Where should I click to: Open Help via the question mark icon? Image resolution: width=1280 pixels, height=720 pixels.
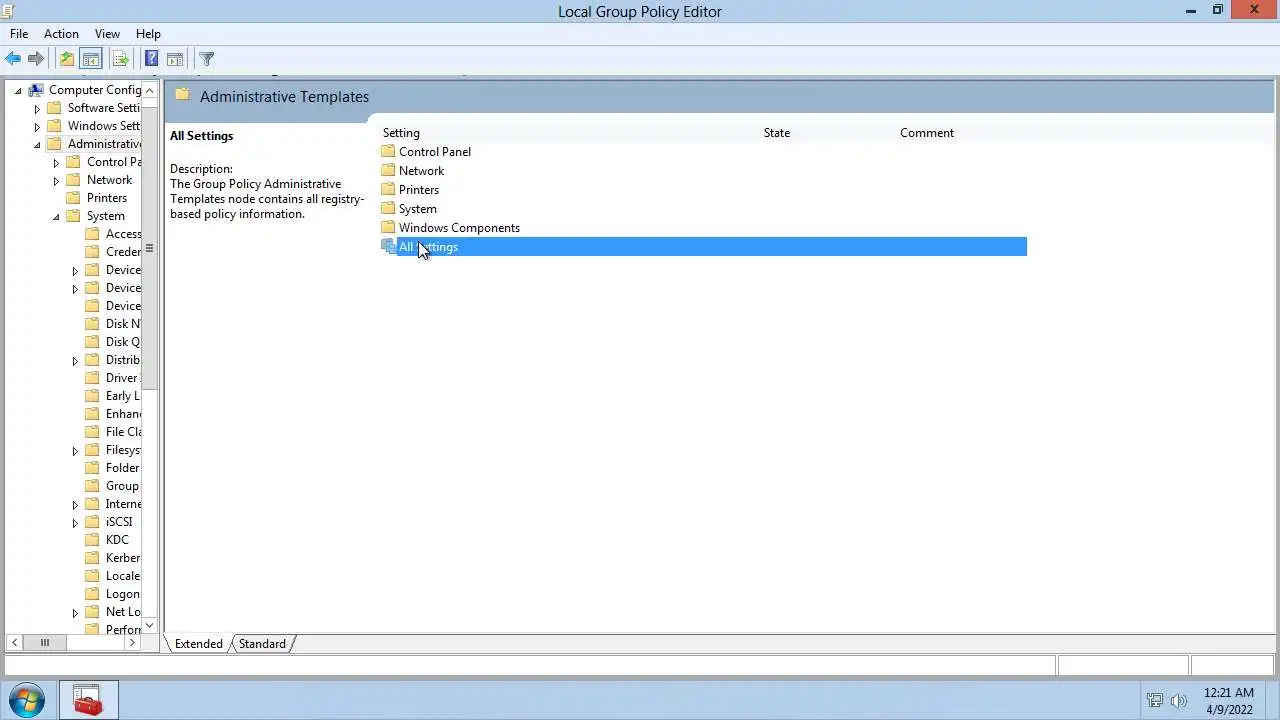pyautogui.click(x=152, y=59)
